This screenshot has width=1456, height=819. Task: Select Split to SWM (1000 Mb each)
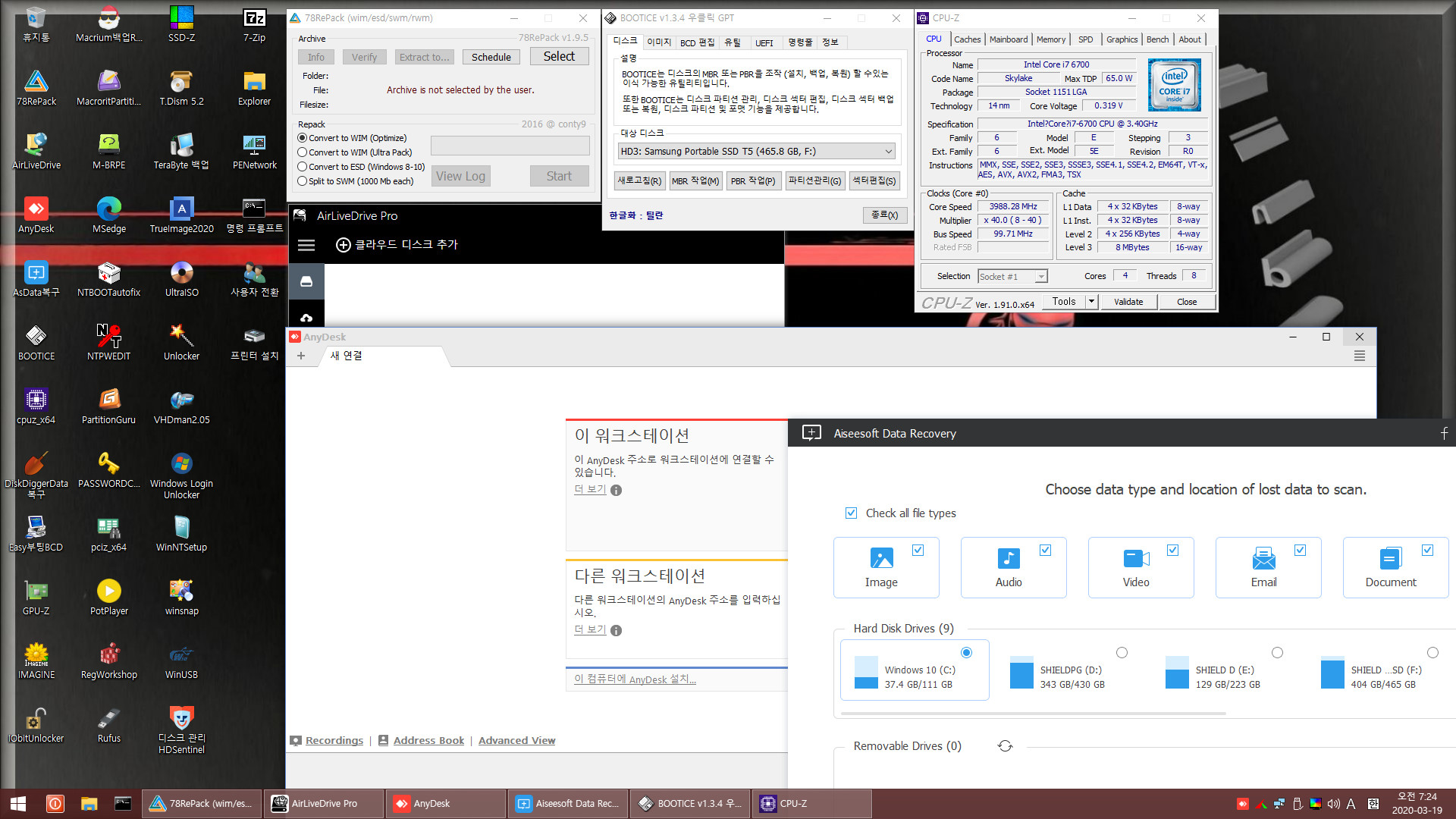tap(302, 181)
